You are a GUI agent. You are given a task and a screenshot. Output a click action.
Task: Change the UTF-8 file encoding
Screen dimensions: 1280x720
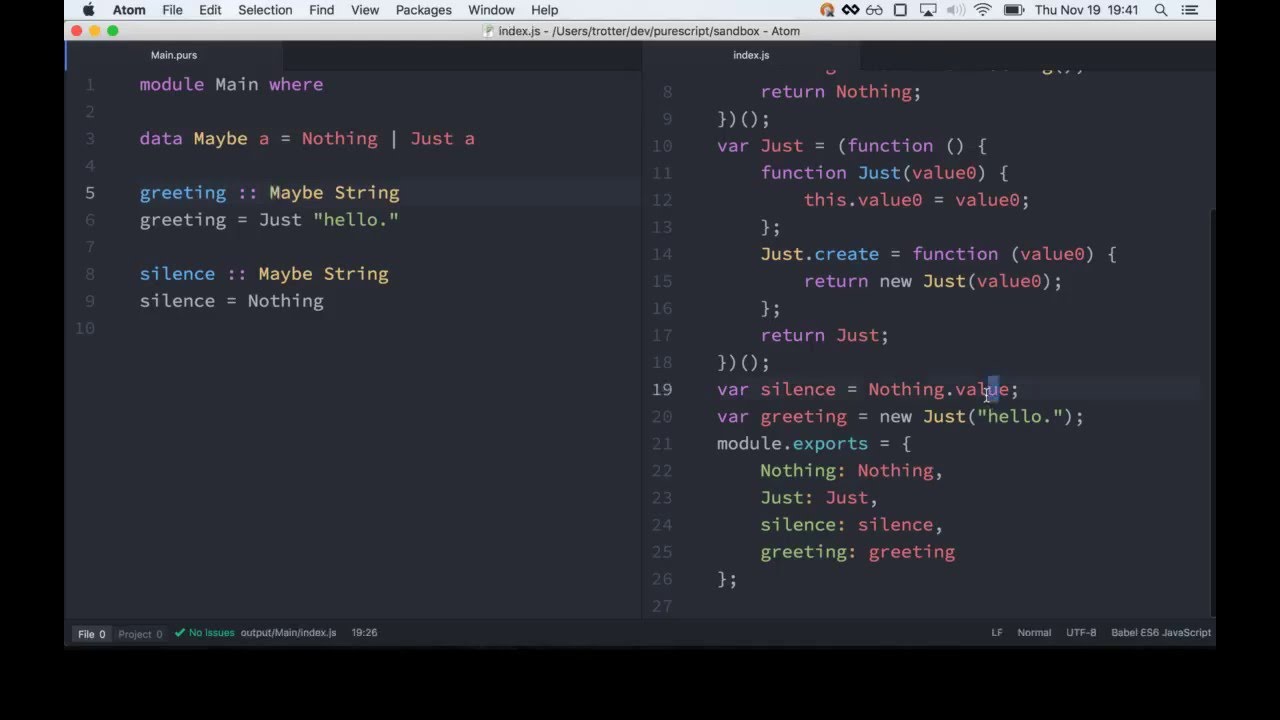pos(1081,633)
